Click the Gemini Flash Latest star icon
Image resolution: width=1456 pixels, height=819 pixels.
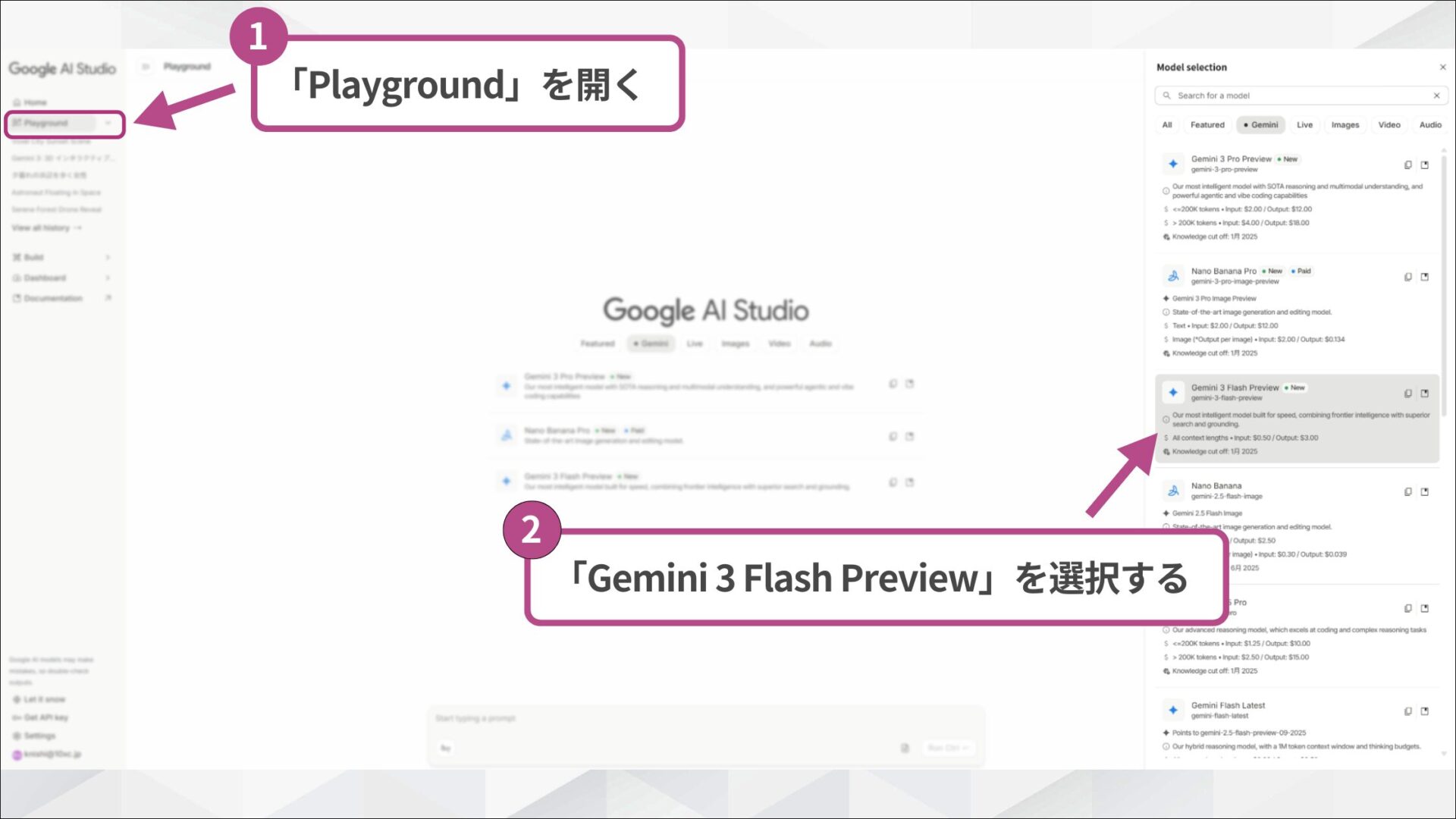pyautogui.click(x=1173, y=710)
